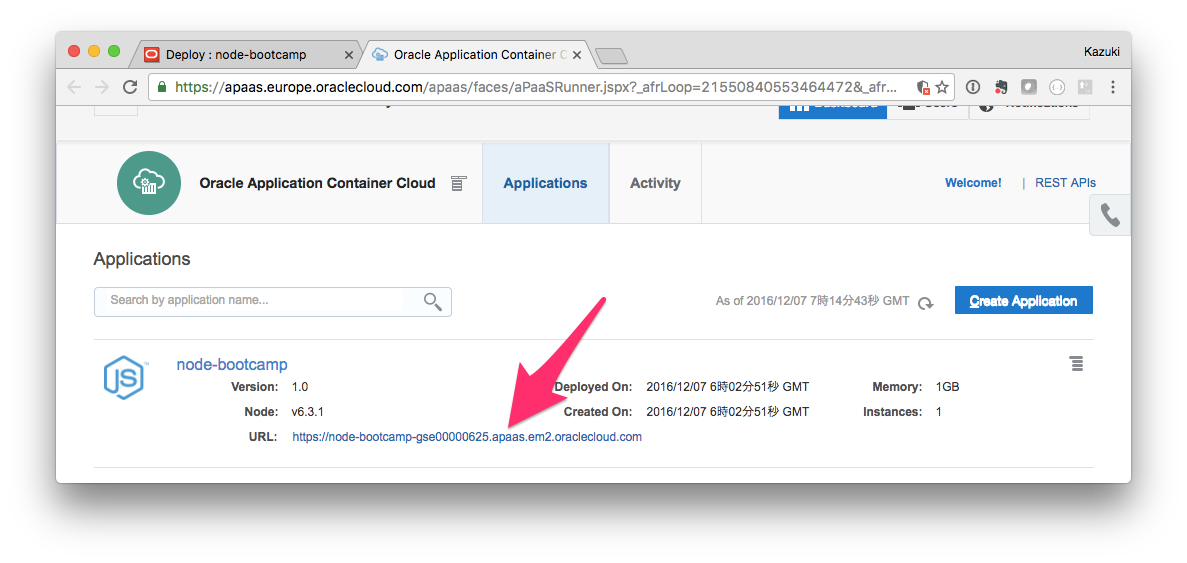Click the search magnifier icon
The height and width of the screenshot is (563, 1187).
(x=433, y=301)
